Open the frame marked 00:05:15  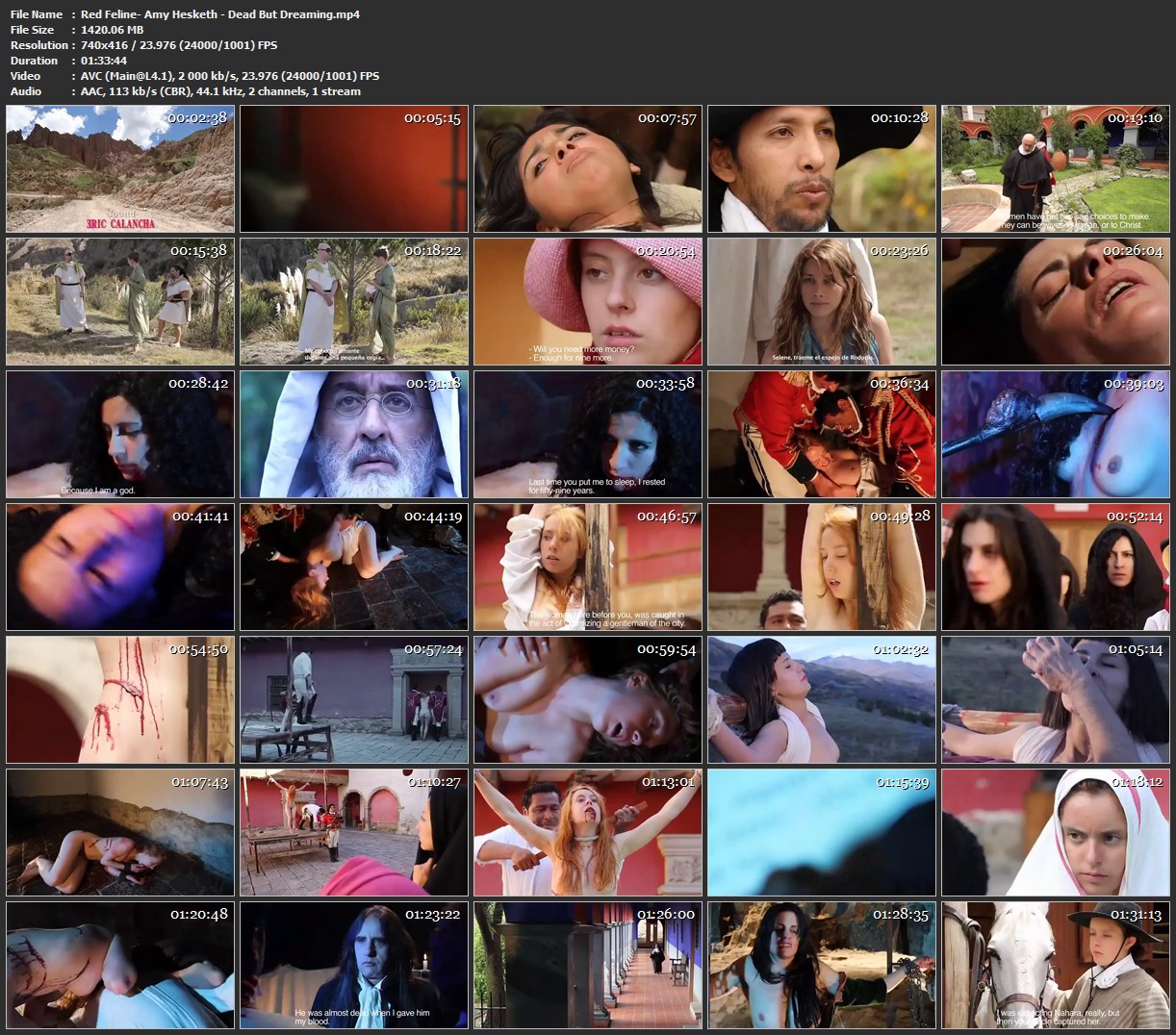pos(354,169)
